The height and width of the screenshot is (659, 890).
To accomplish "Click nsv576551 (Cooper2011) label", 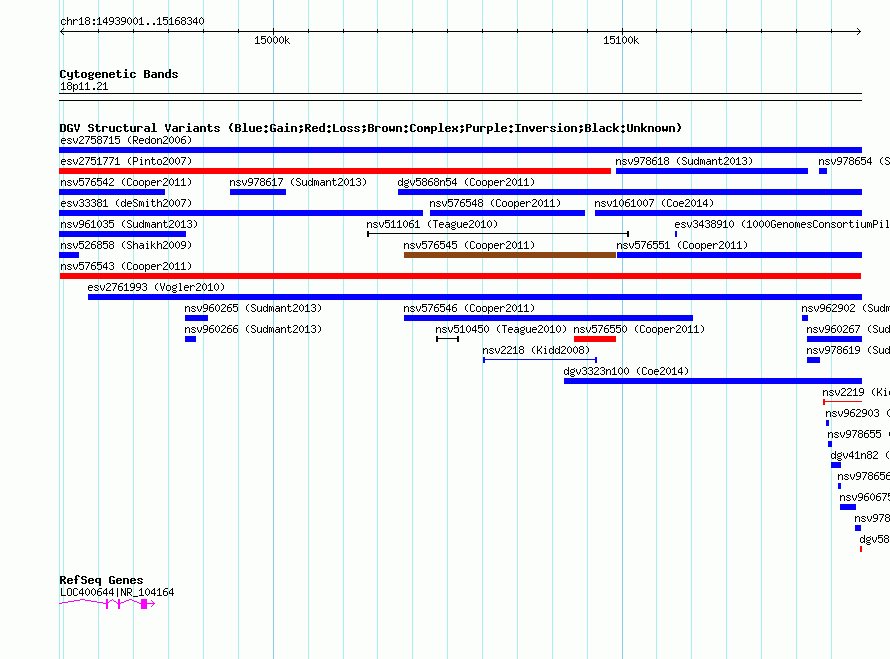I will click(682, 245).
